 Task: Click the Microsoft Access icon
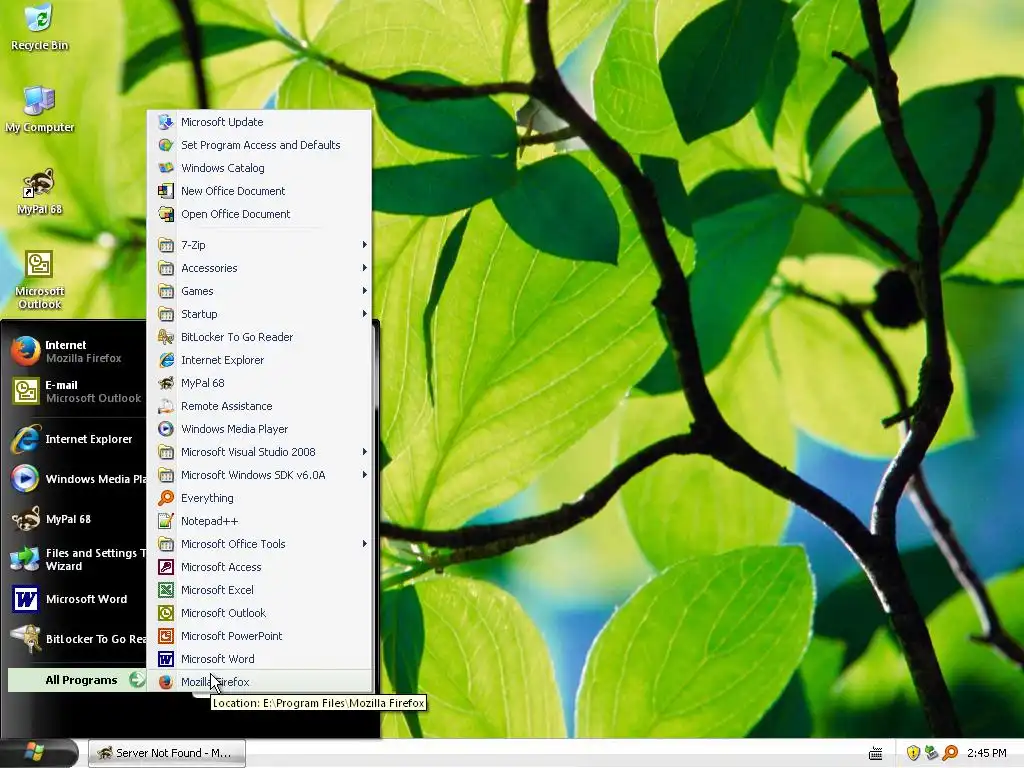(166, 567)
